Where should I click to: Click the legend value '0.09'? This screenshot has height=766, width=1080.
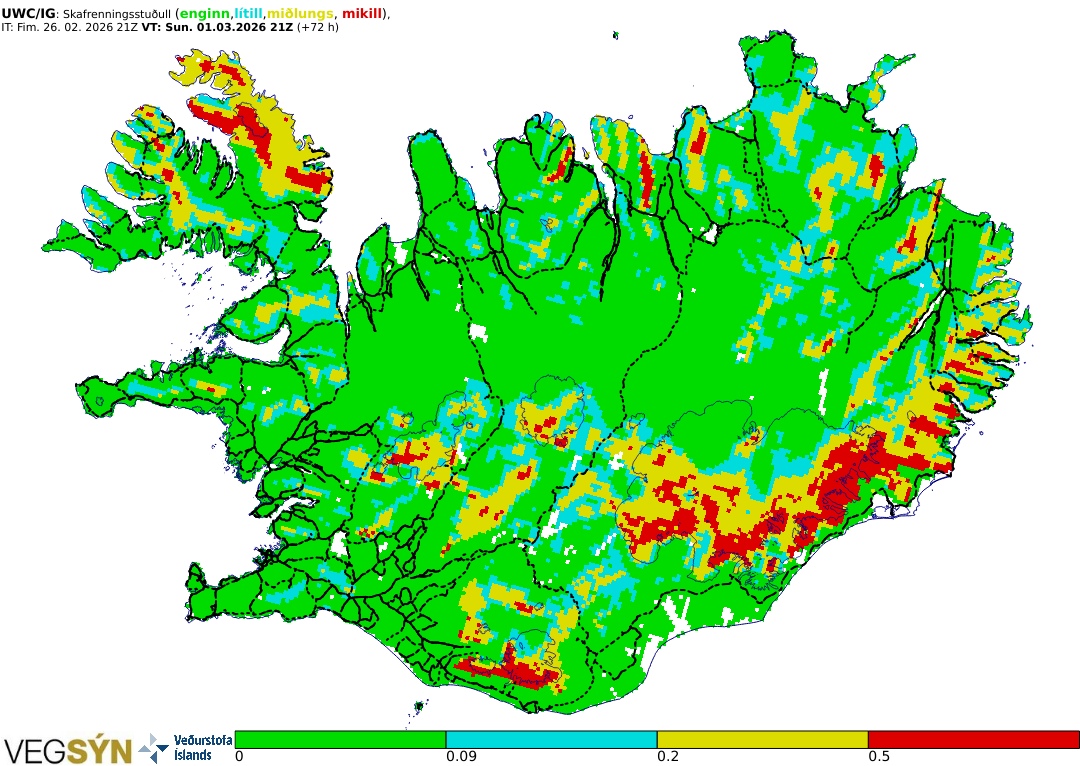tap(461, 756)
